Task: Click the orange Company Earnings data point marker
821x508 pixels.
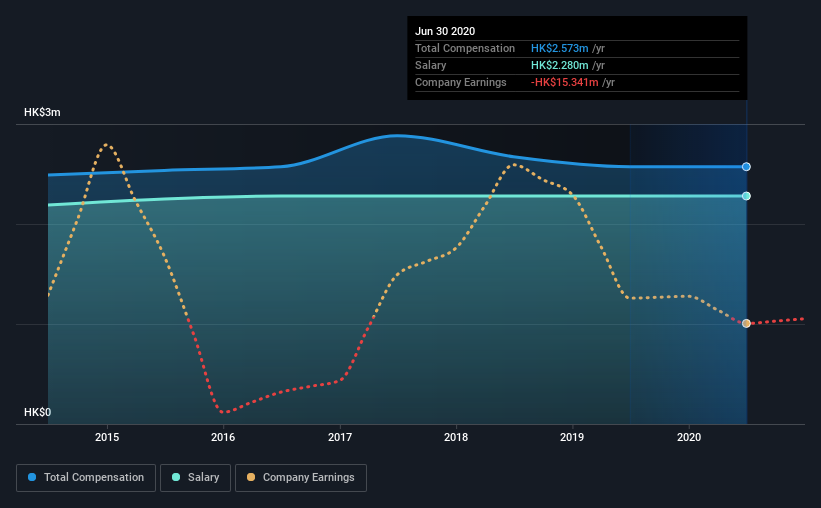Action: tap(746, 323)
